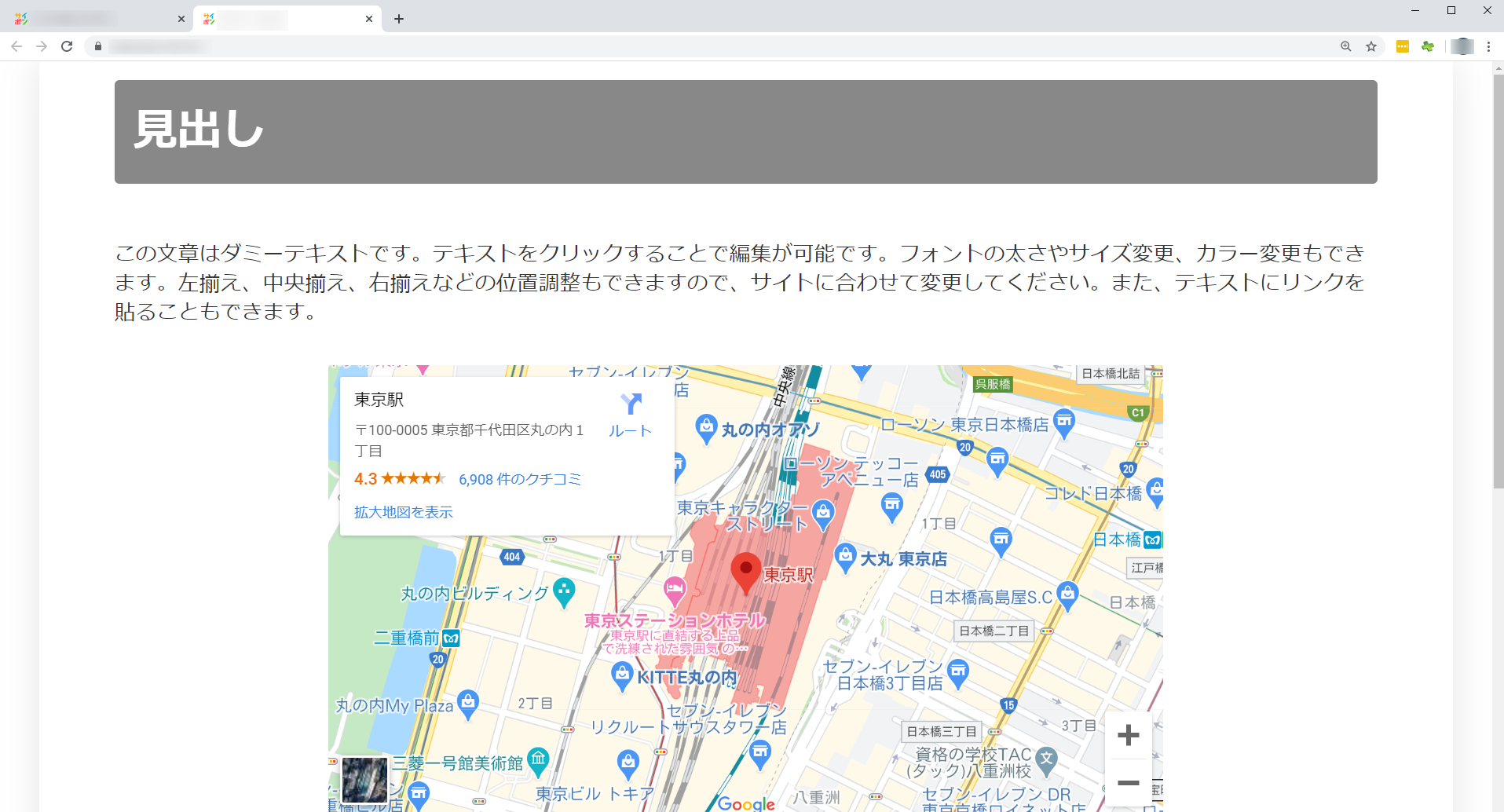Click the page vertical scrollbar thumb

tap(1498, 281)
